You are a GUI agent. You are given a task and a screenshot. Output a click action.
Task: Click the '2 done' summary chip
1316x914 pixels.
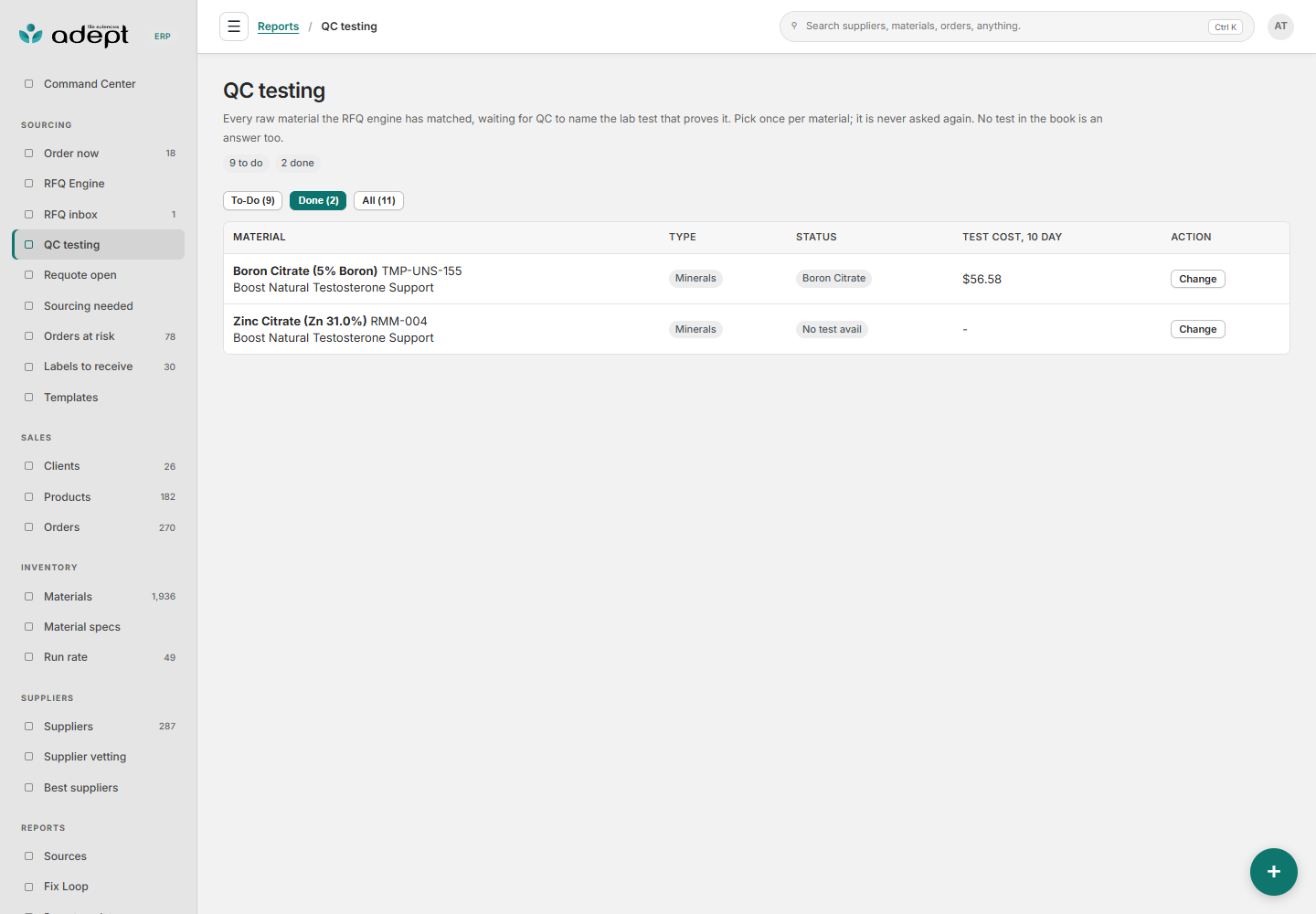coord(298,164)
